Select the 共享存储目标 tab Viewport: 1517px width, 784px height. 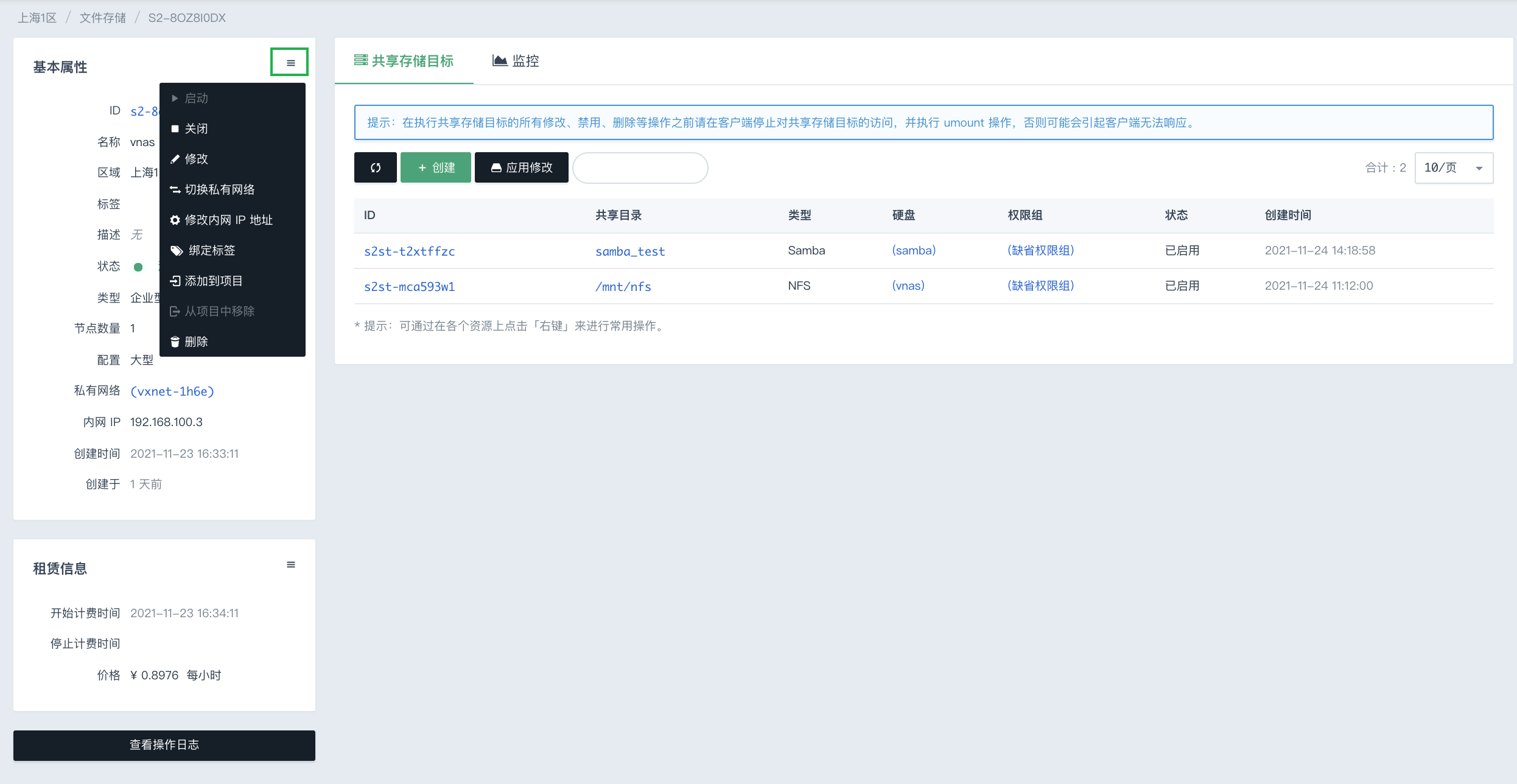pyautogui.click(x=404, y=61)
